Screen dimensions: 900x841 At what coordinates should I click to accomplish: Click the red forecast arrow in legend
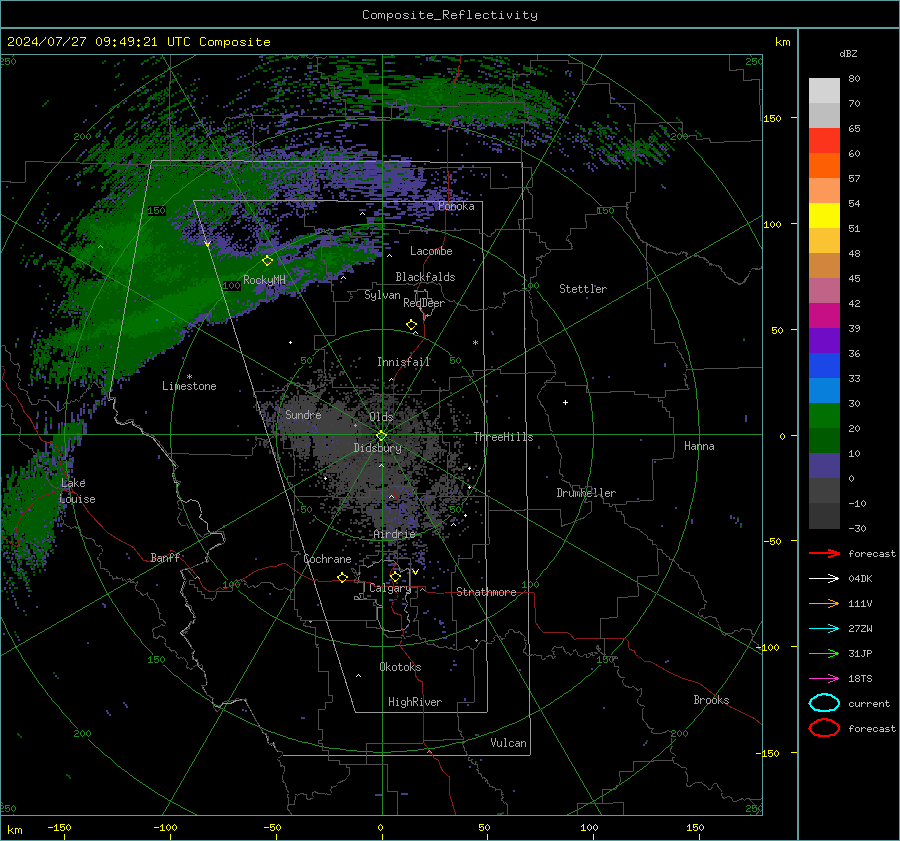(x=824, y=553)
